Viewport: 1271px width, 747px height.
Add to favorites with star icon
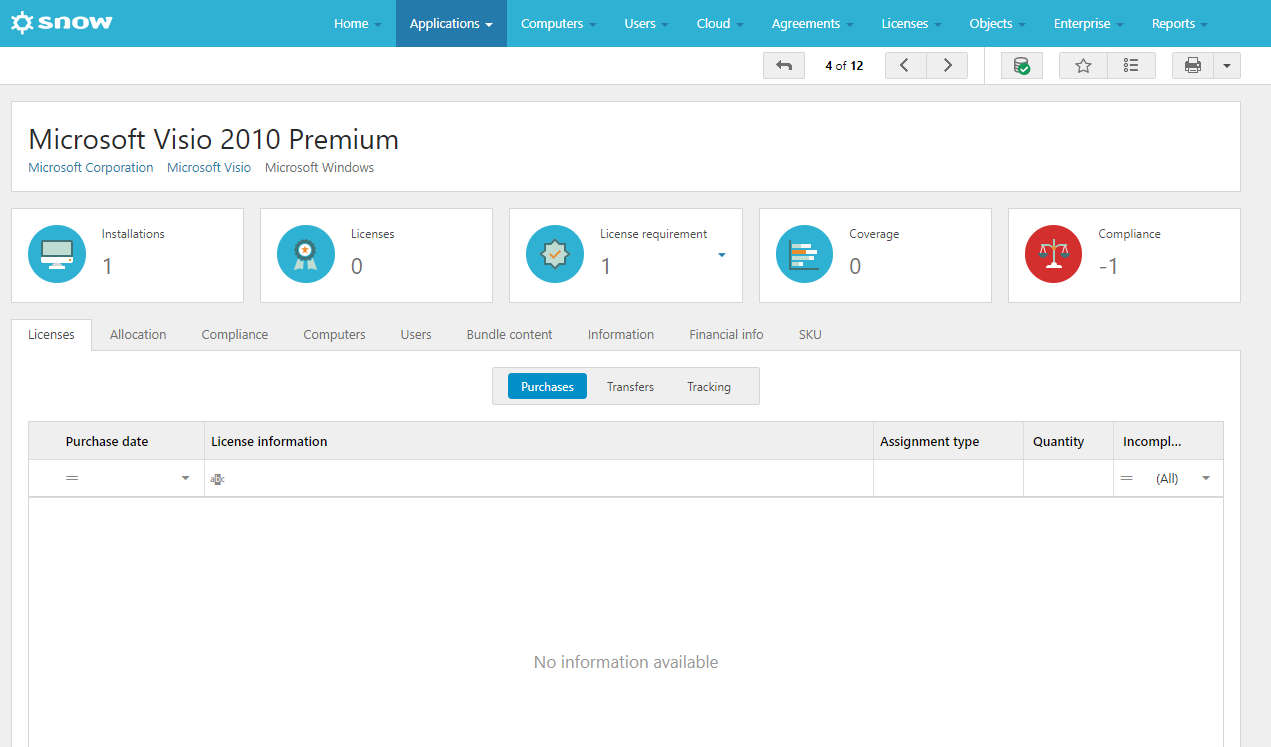[x=1083, y=66]
